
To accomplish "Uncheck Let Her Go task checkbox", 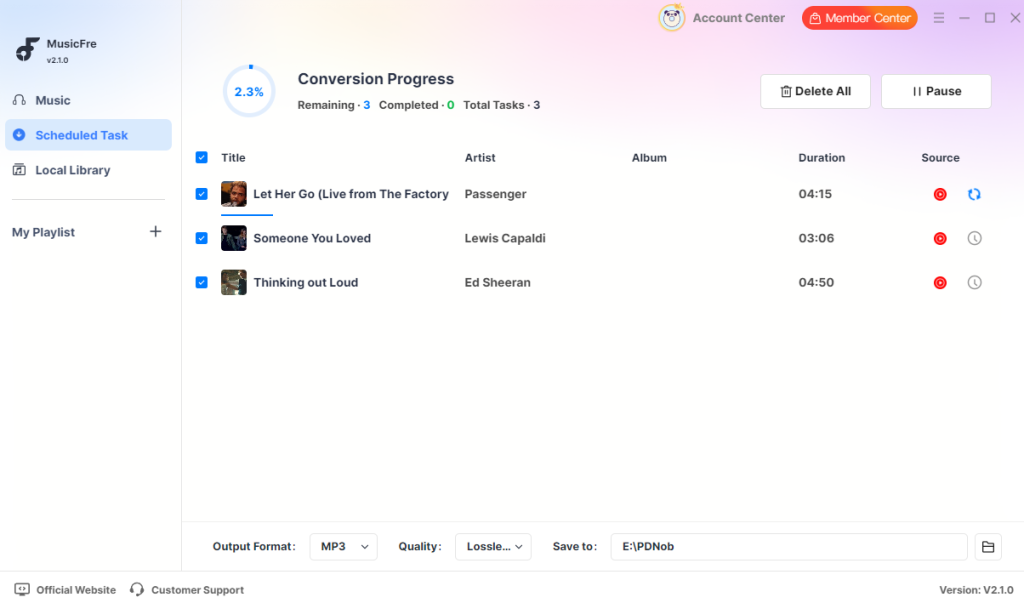I will tap(202, 194).
